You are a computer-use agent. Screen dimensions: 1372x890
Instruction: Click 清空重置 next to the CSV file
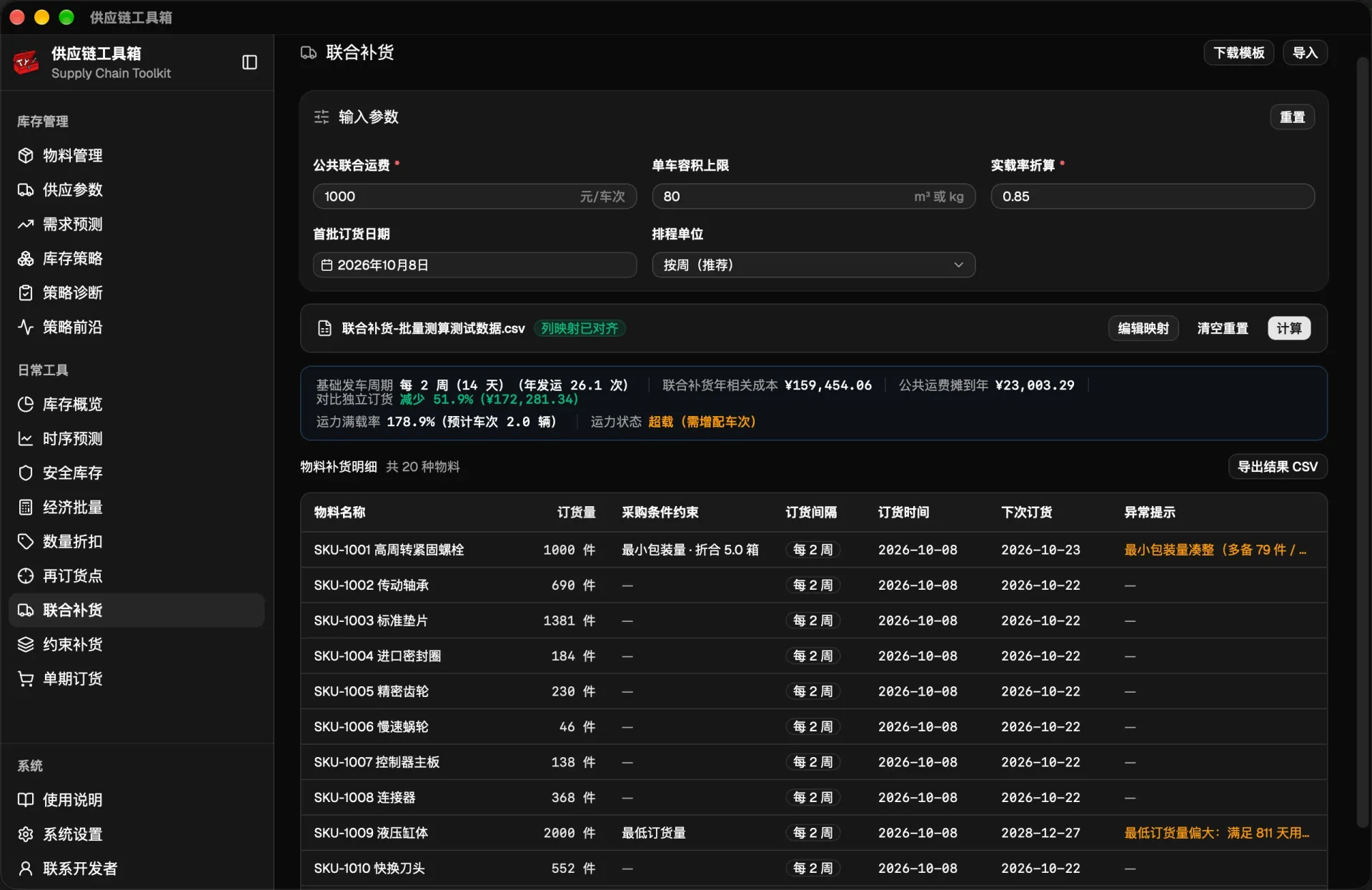click(x=1223, y=328)
